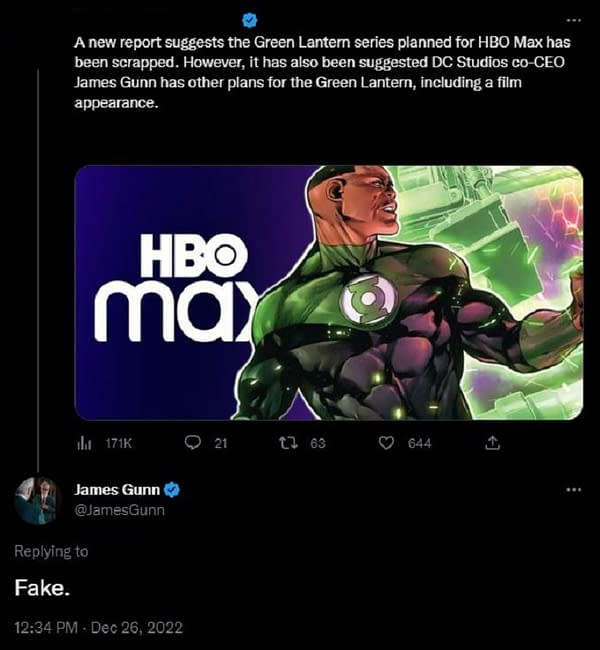
Task: Like the tweet with the heart icon
Action: 386,442
